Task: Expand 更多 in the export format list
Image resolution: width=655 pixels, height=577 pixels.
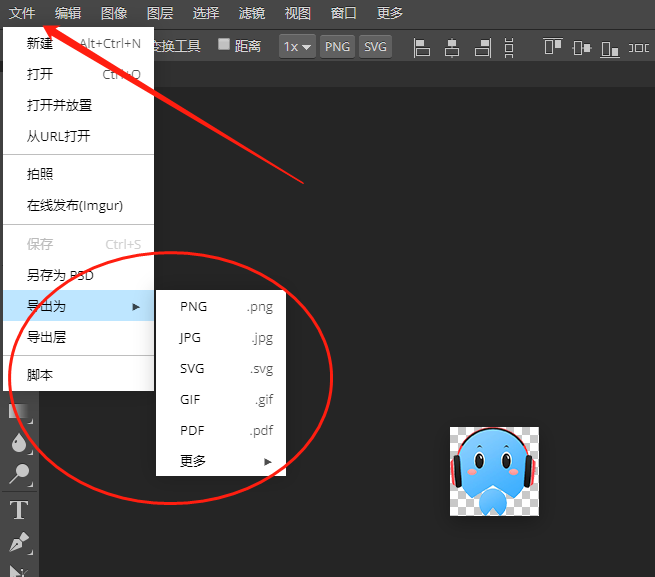Action: click(x=221, y=461)
